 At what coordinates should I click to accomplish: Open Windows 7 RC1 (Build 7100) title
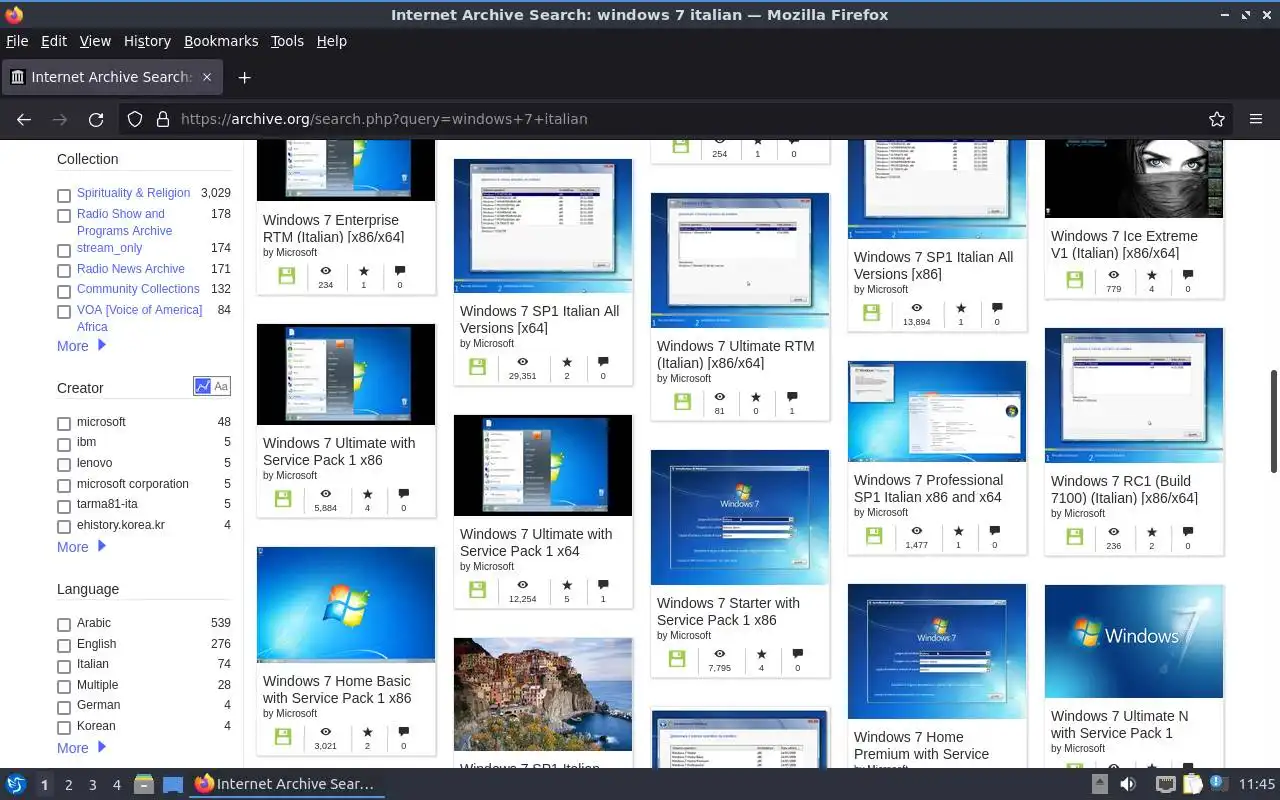[1124, 489]
